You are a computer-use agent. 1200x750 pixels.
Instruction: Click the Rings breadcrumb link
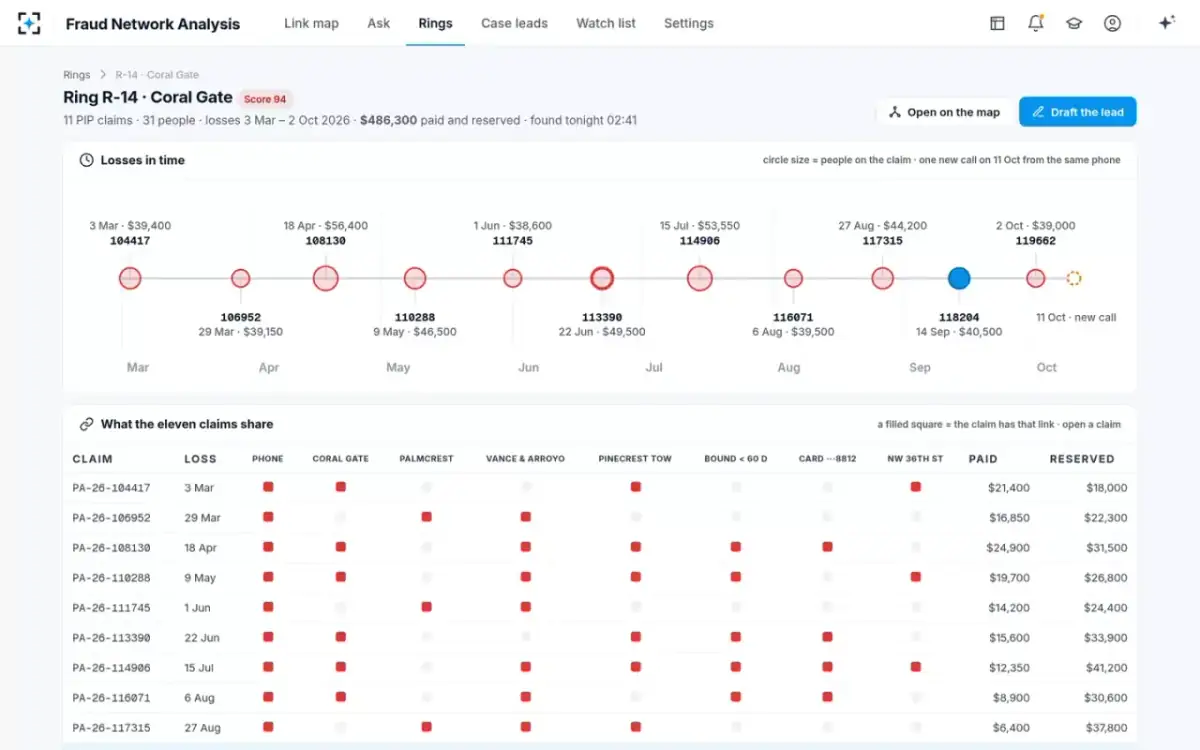click(76, 75)
